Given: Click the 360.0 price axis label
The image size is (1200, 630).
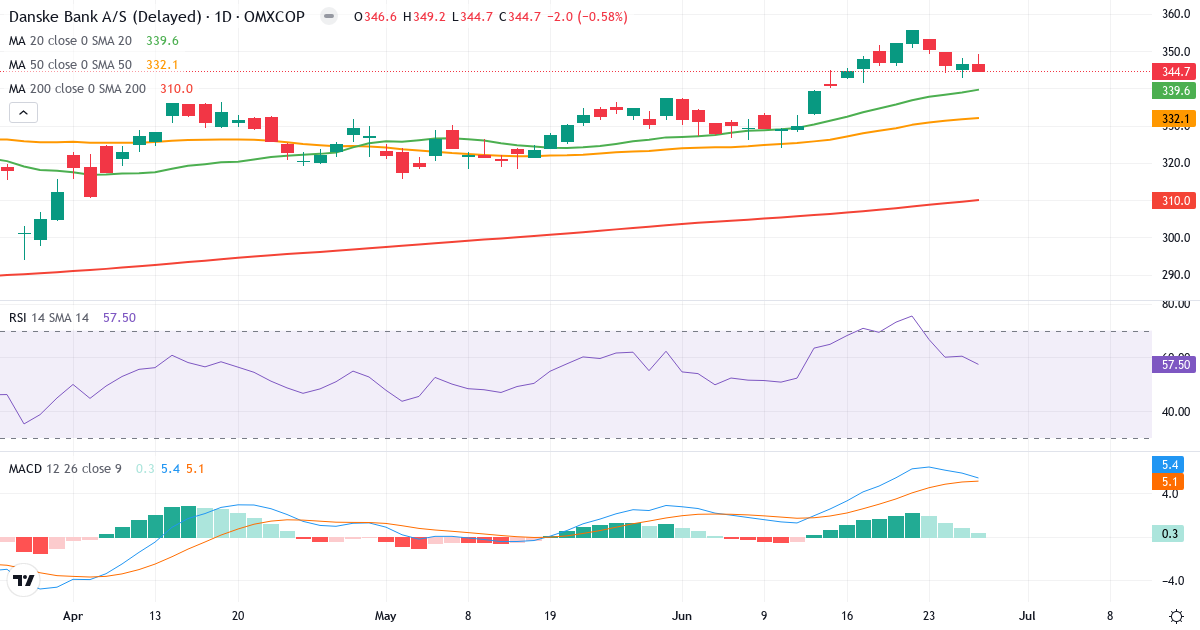Looking at the screenshot, I should click(x=1174, y=14).
